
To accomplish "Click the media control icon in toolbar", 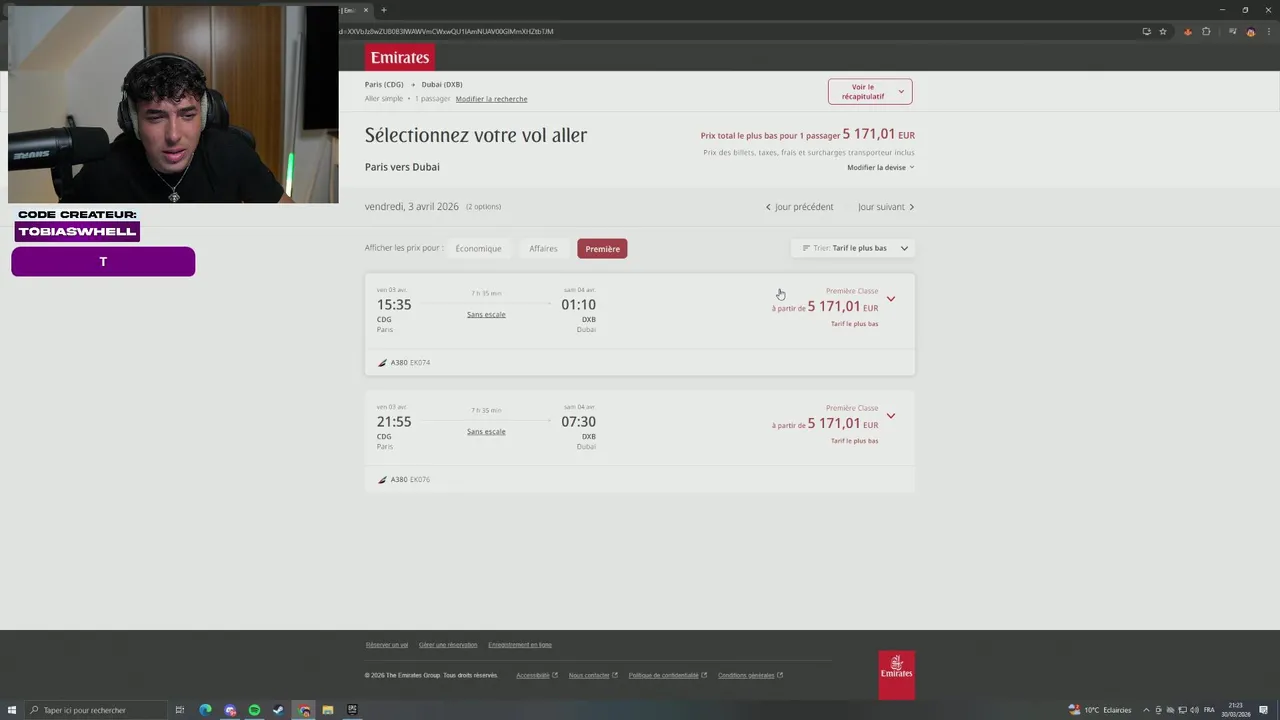I will pyautogui.click(x=1231, y=31).
